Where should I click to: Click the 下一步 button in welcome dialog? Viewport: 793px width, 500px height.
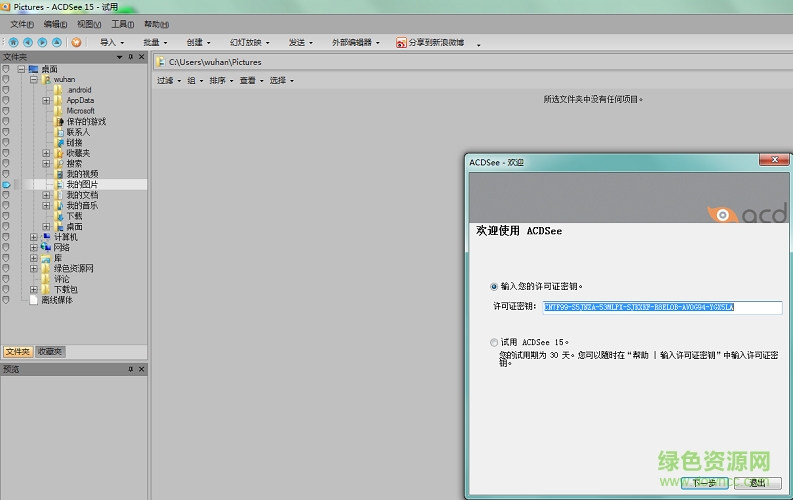pos(704,483)
